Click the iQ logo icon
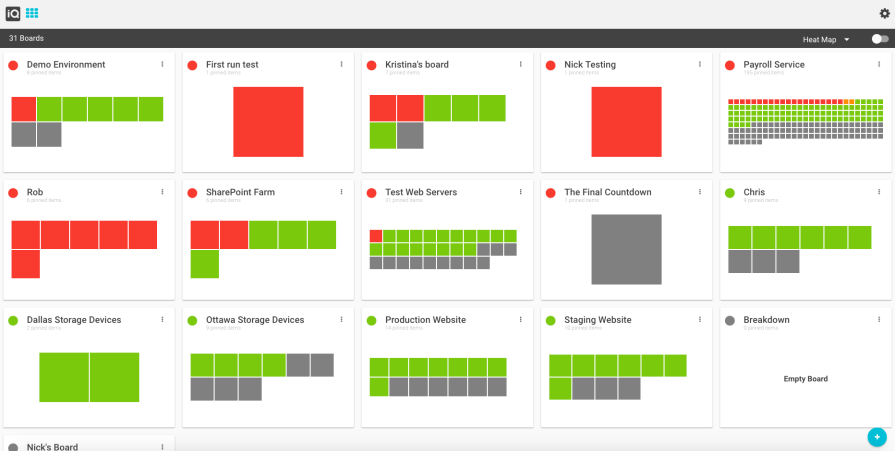This screenshot has height=451, width=895. [x=13, y=14]
